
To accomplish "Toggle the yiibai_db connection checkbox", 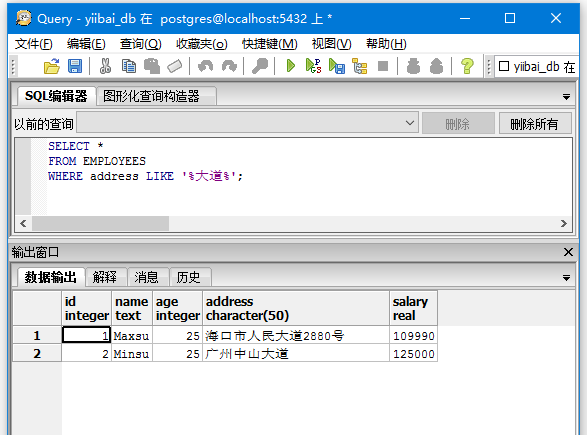I will point(504,66).
